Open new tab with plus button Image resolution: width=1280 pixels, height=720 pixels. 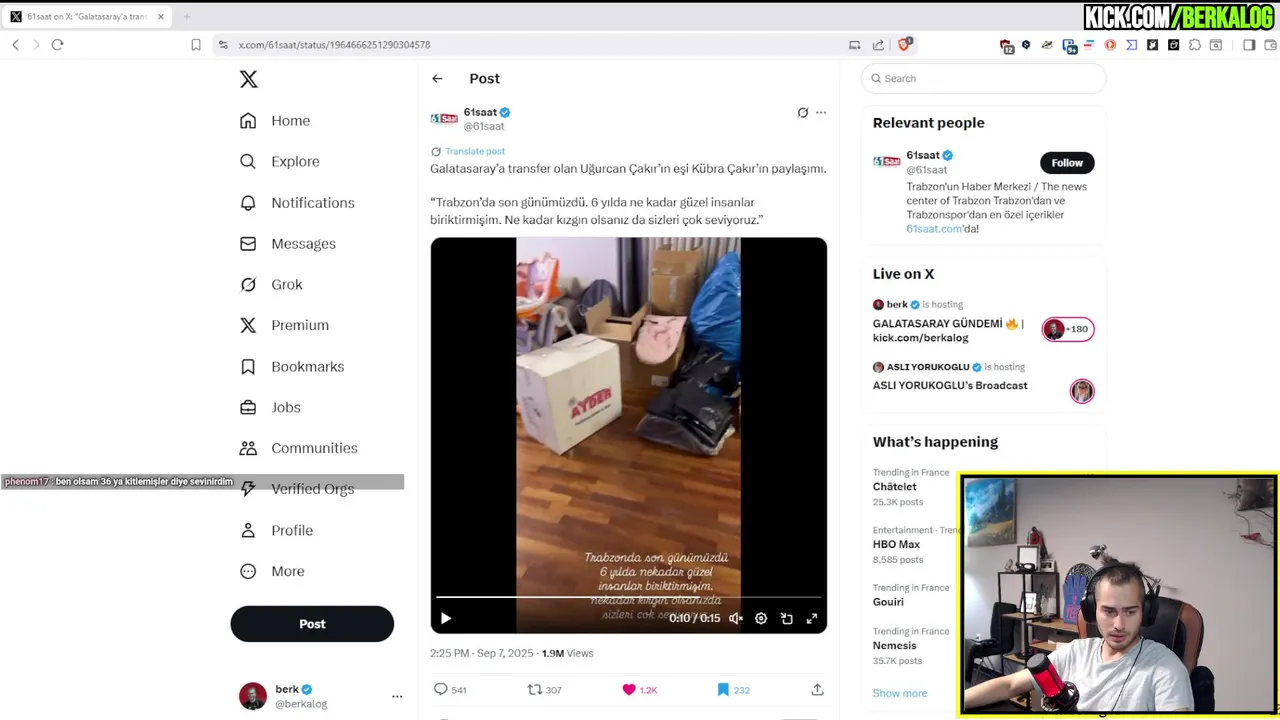pyautogui.click(x=186, y=16)
